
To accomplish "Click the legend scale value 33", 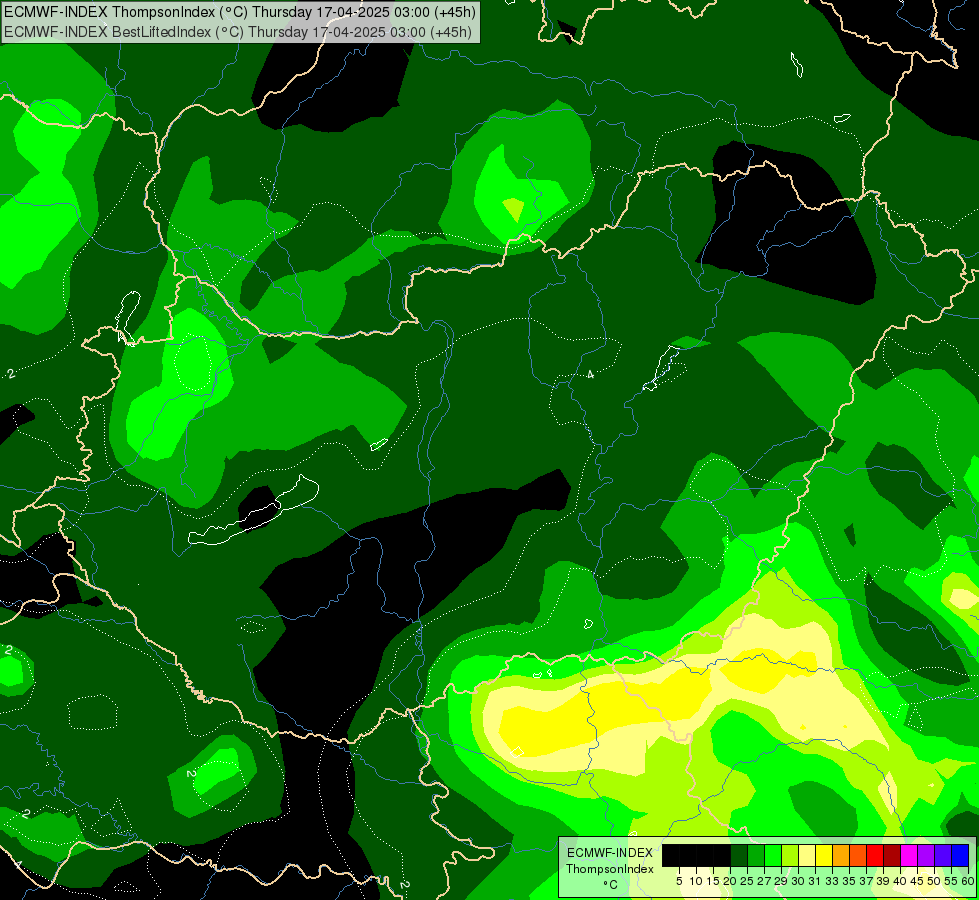I will point(832,881).
